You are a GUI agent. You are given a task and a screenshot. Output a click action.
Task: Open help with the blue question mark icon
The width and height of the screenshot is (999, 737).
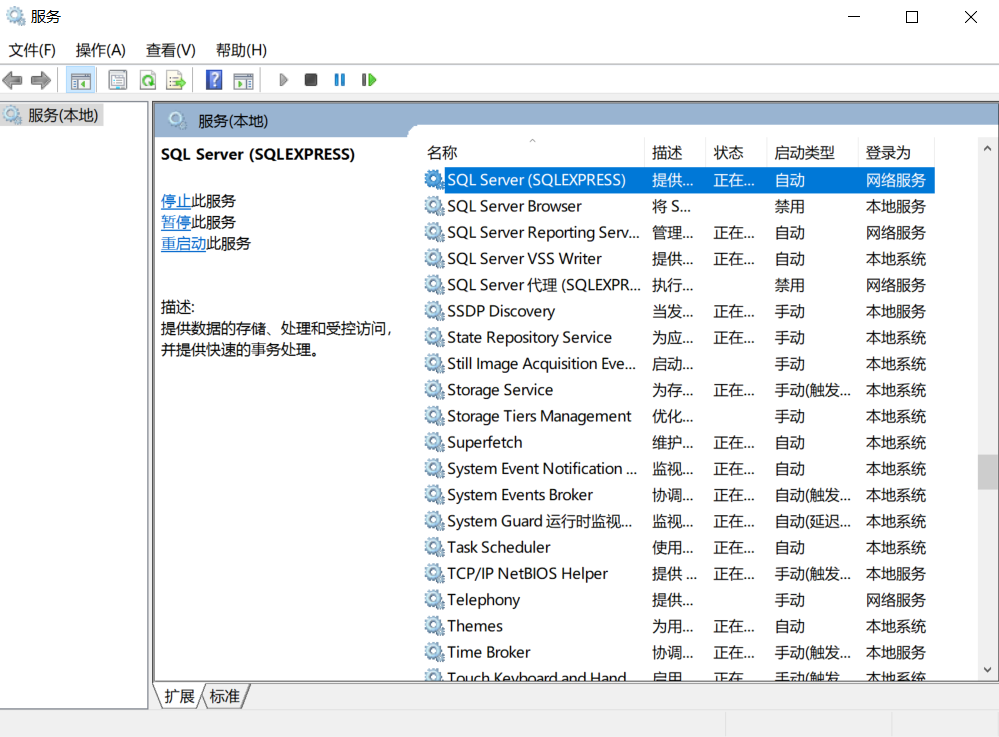213,79
